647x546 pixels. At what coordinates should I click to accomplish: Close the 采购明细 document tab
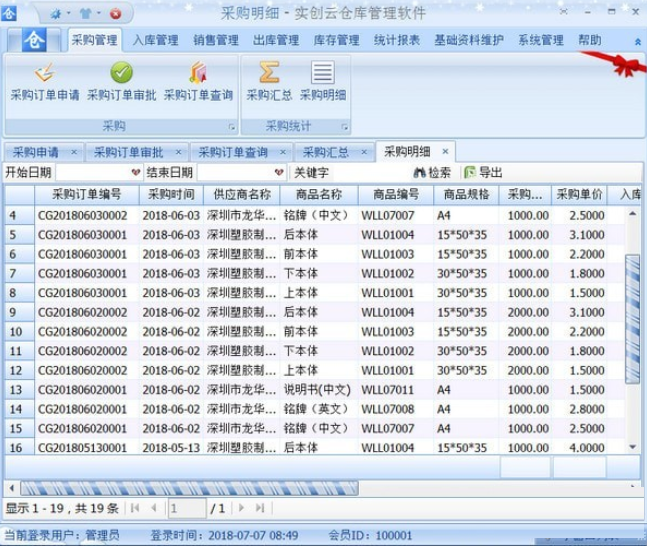(445, 151)
